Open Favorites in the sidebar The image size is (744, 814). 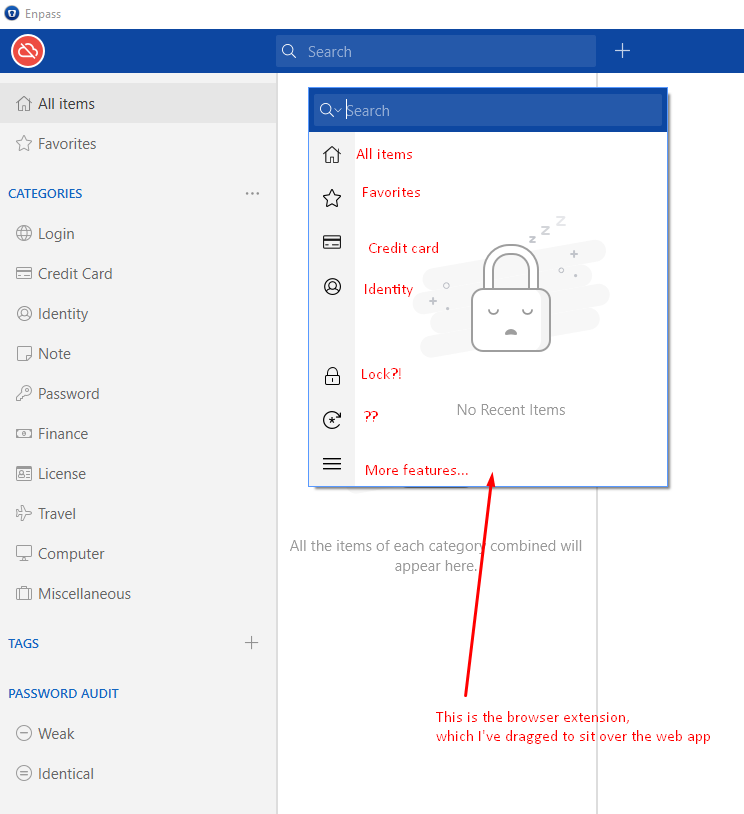[x=138, y=144]
